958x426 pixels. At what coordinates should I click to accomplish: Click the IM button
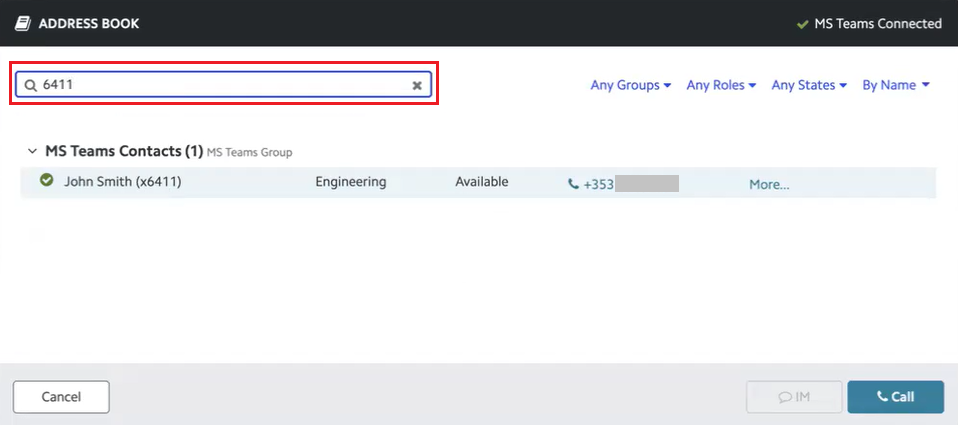click(x=794, y=397)
